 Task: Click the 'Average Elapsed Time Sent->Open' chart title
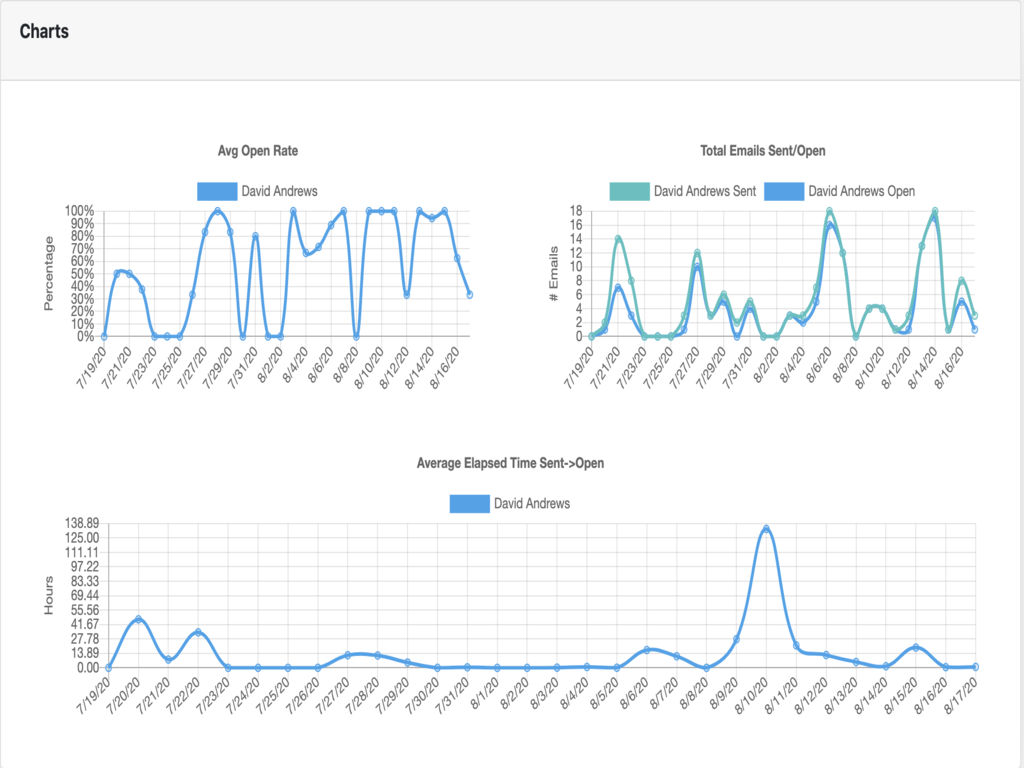510,463
